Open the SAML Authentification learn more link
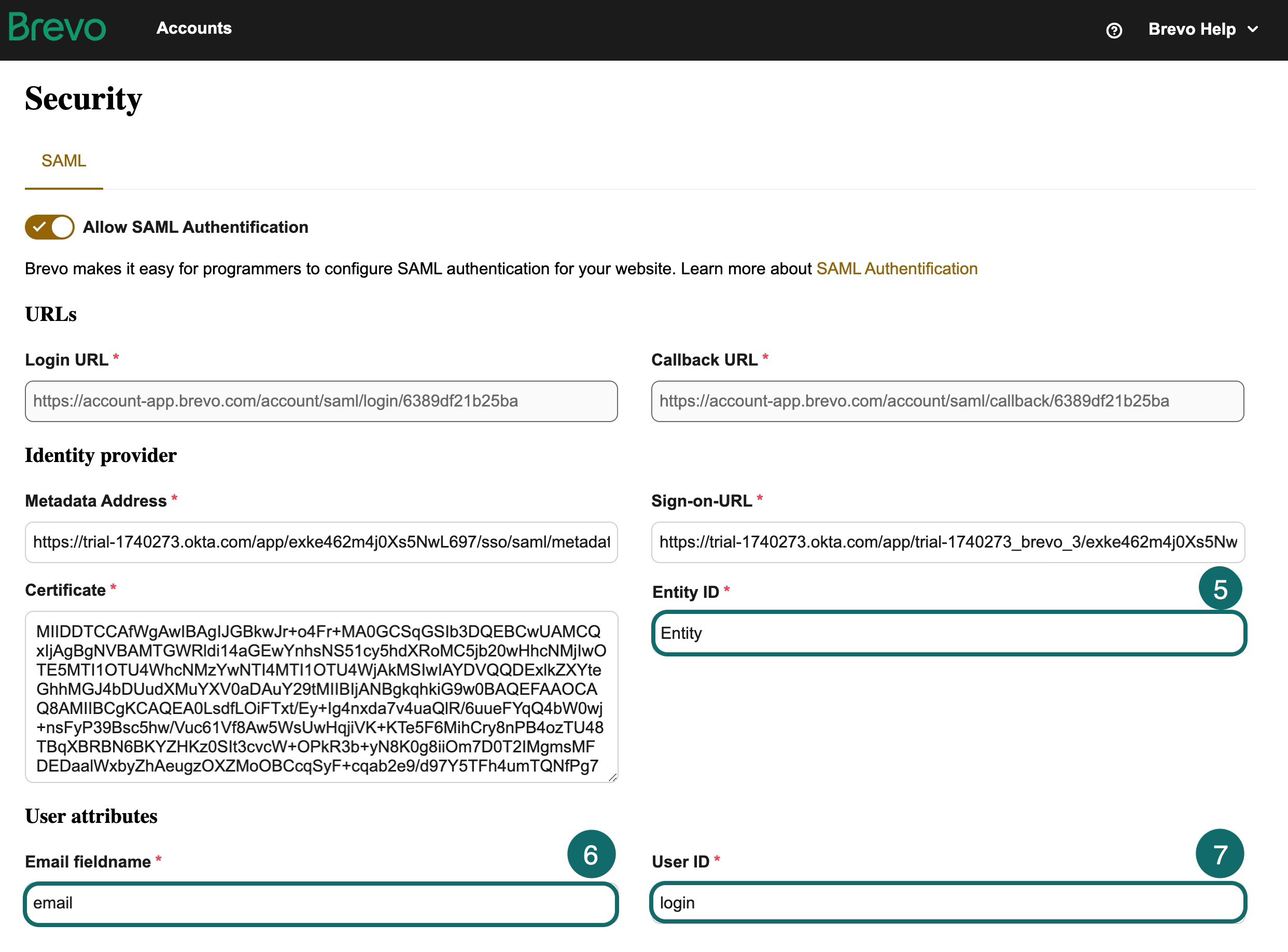1288x952 pixels. pos(896,269)
